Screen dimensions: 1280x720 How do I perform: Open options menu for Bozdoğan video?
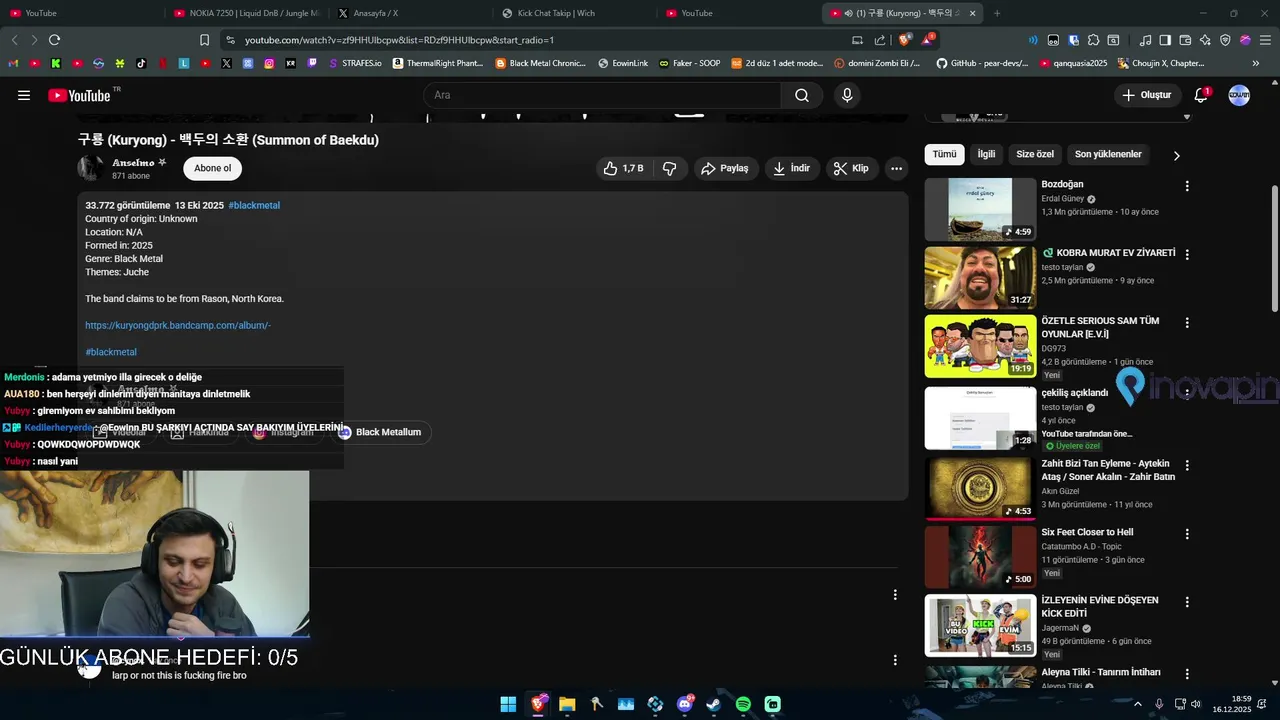point(1187,186)
